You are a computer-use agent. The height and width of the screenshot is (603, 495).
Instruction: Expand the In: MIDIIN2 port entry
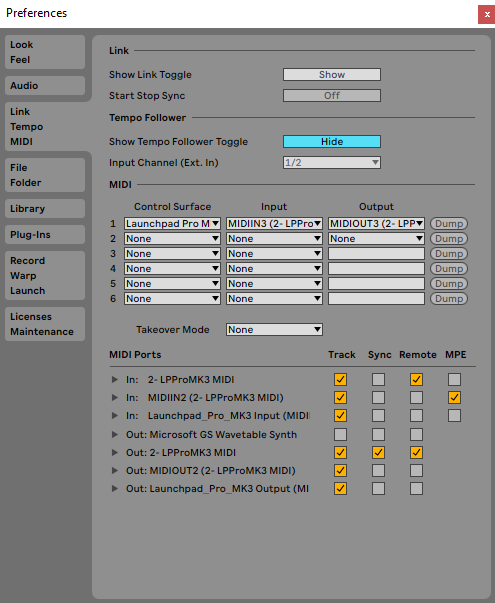click(x=115, y=397)
